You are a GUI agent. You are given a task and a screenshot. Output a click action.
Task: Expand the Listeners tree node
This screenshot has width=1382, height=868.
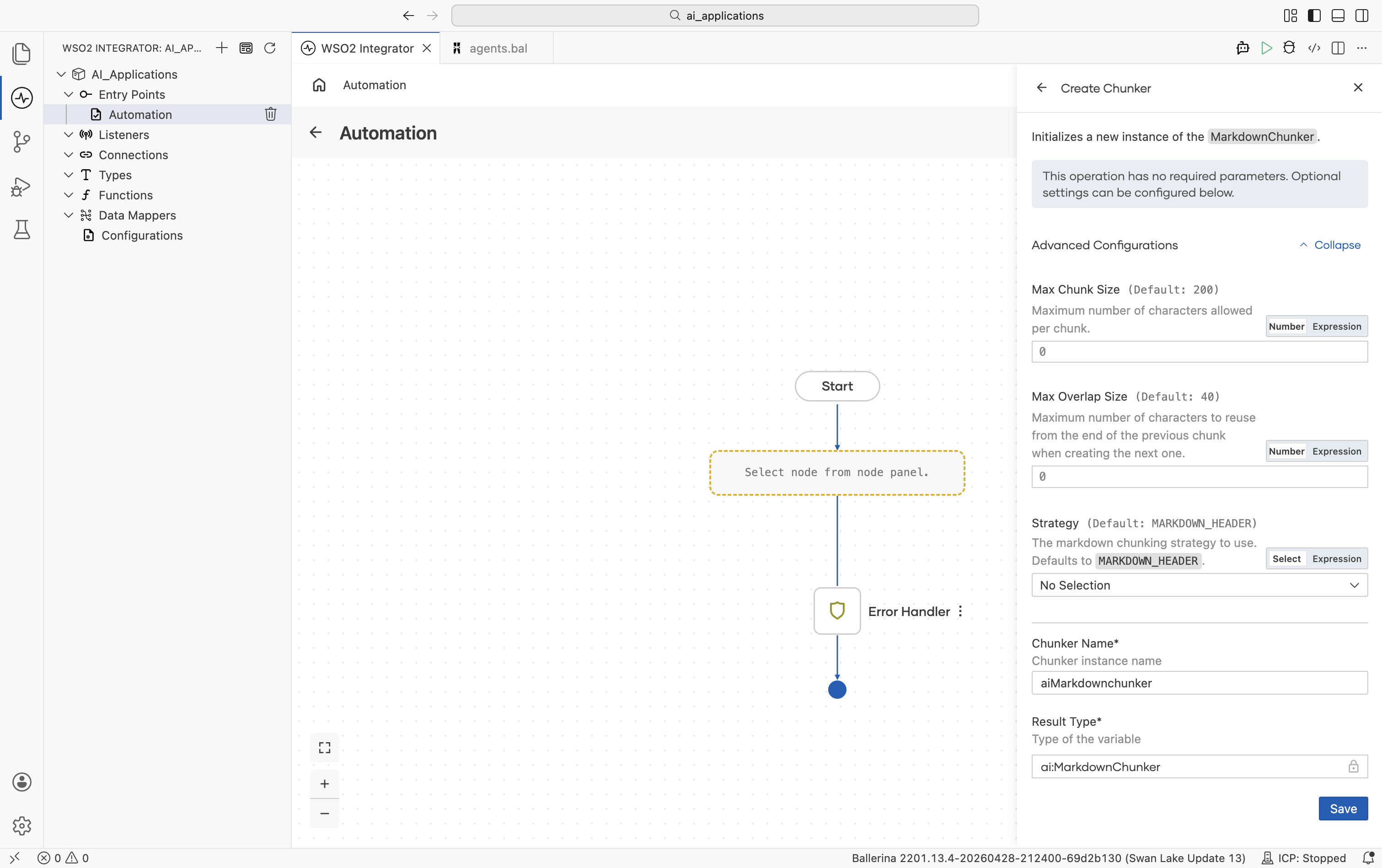coord(68,134)
